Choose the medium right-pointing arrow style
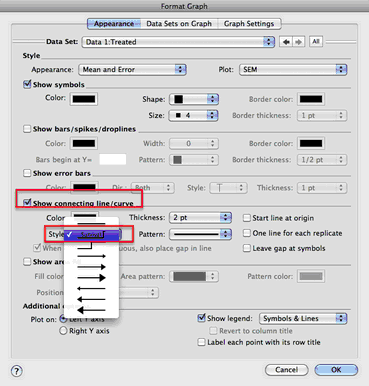 point(91,267)
